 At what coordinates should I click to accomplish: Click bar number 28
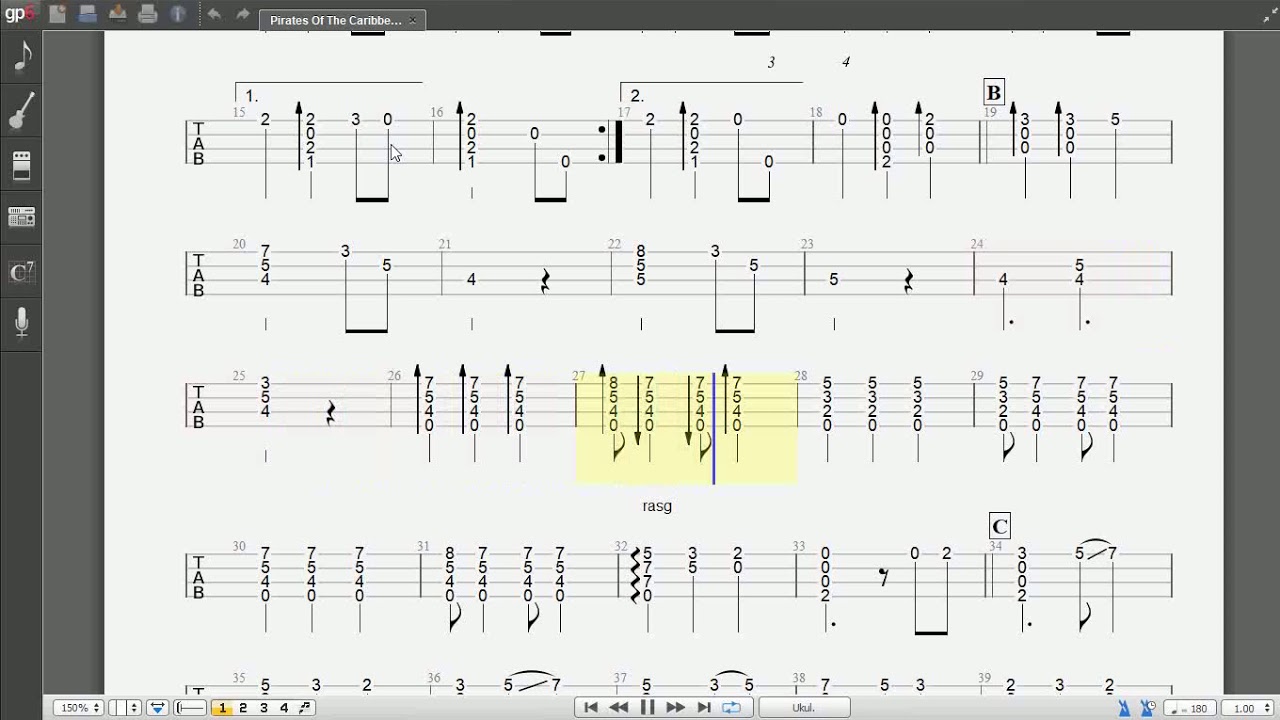(801, 376)
